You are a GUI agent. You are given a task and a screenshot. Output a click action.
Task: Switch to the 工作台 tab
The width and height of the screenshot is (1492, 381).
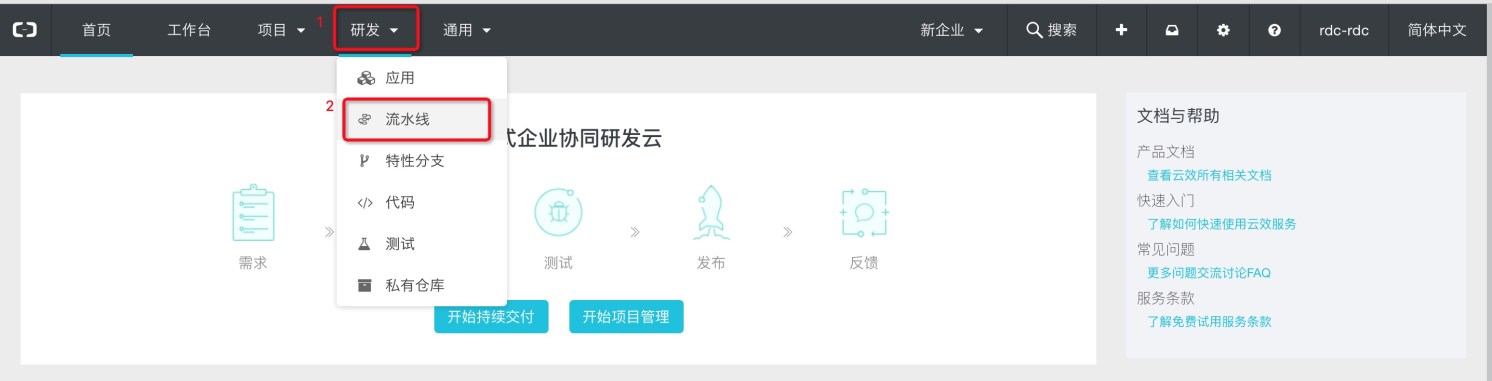[189, 30]
